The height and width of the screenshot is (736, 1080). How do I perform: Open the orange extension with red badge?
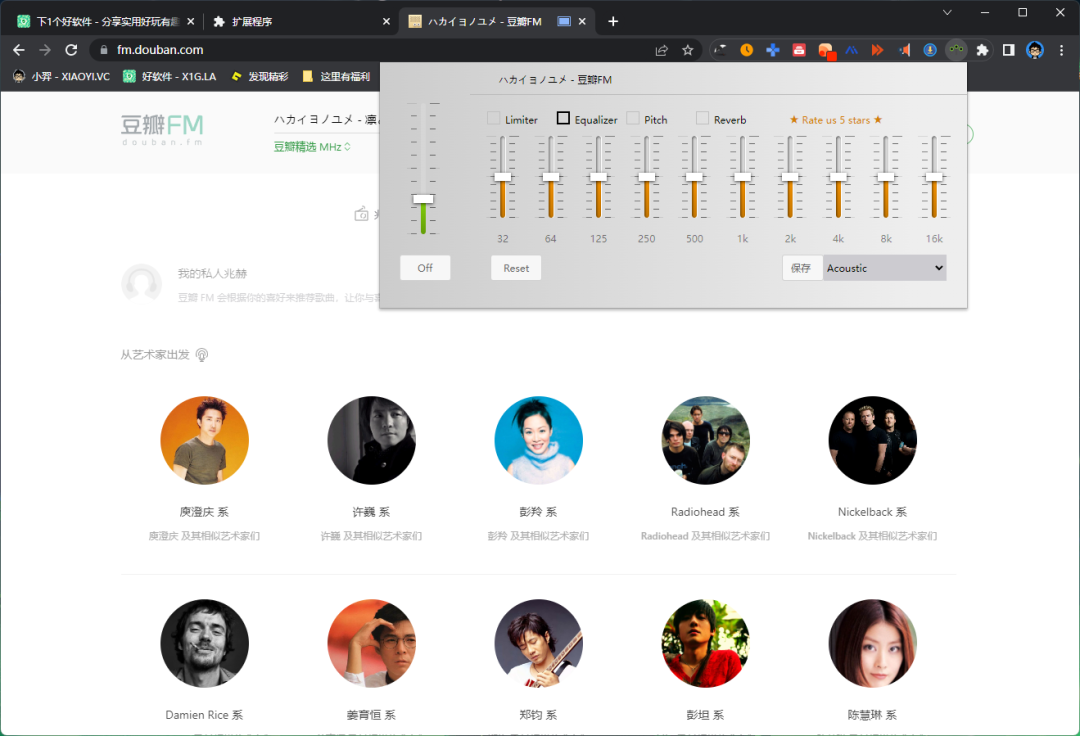click(826, 50)
